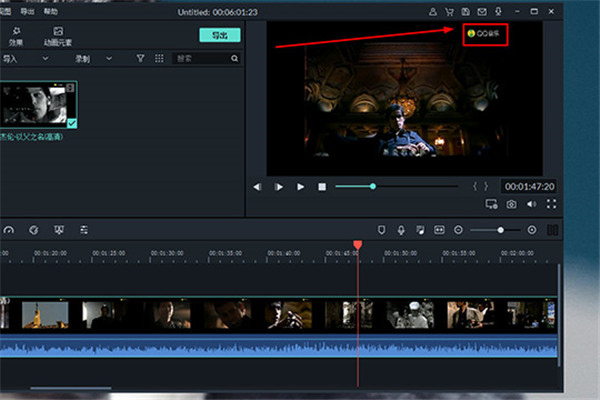600x400 pixels.
Task: Click the green 导出 export button
Action: coord(219,35)
